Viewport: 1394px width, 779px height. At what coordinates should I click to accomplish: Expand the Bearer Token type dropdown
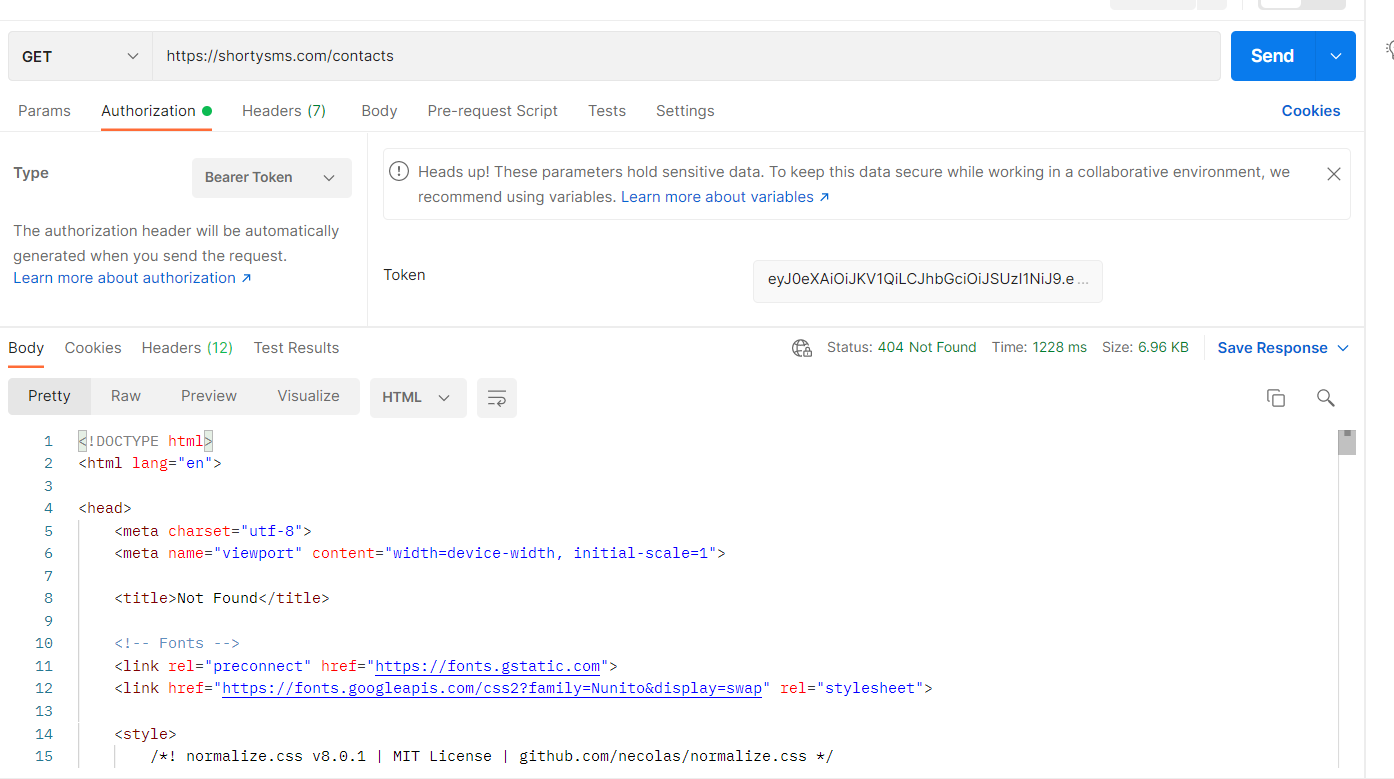tap(272, 177)
